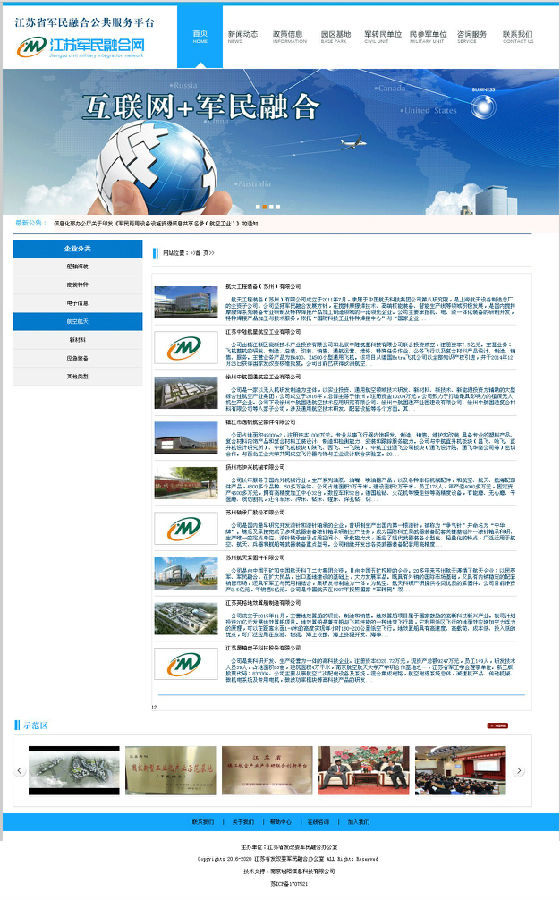Click the 首页 breadcrumb link
Viewport: 560px width, 900px height.
(205, 253)
